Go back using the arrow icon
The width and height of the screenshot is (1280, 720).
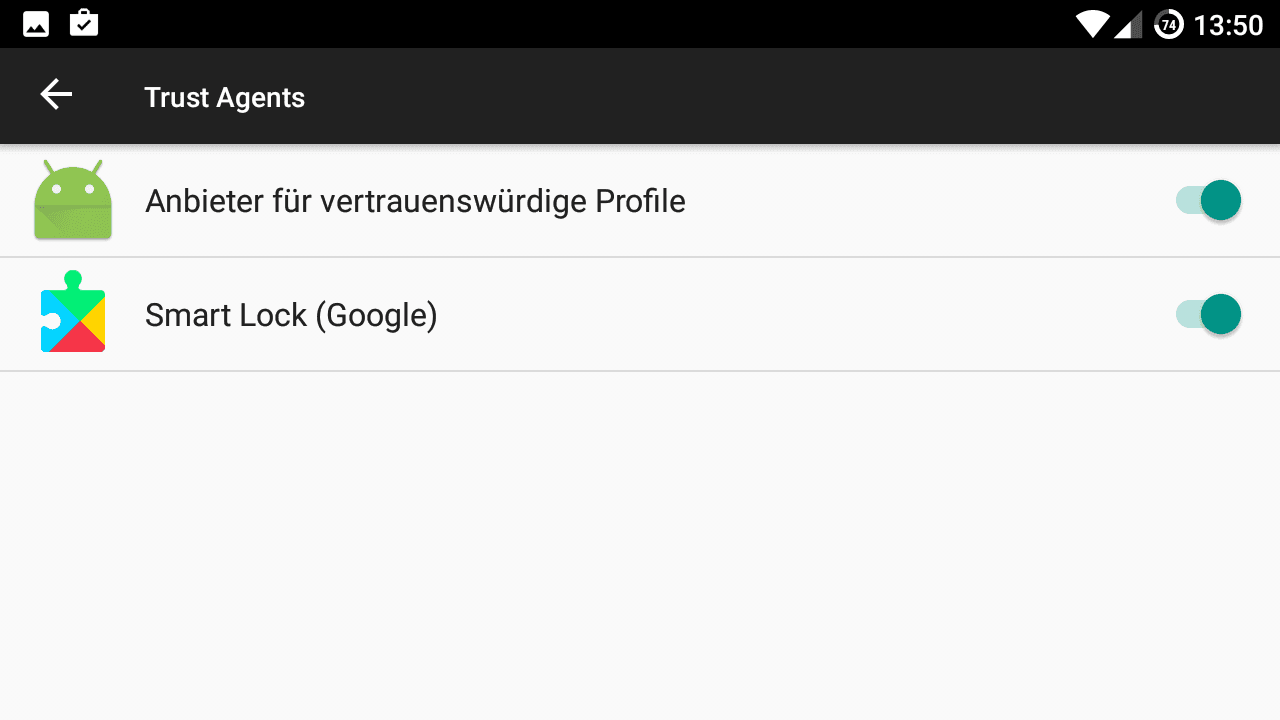[x=56, y=96]
